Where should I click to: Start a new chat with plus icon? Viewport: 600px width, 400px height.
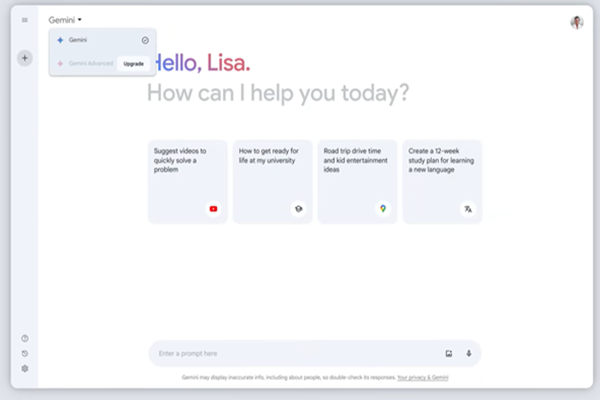25,58
